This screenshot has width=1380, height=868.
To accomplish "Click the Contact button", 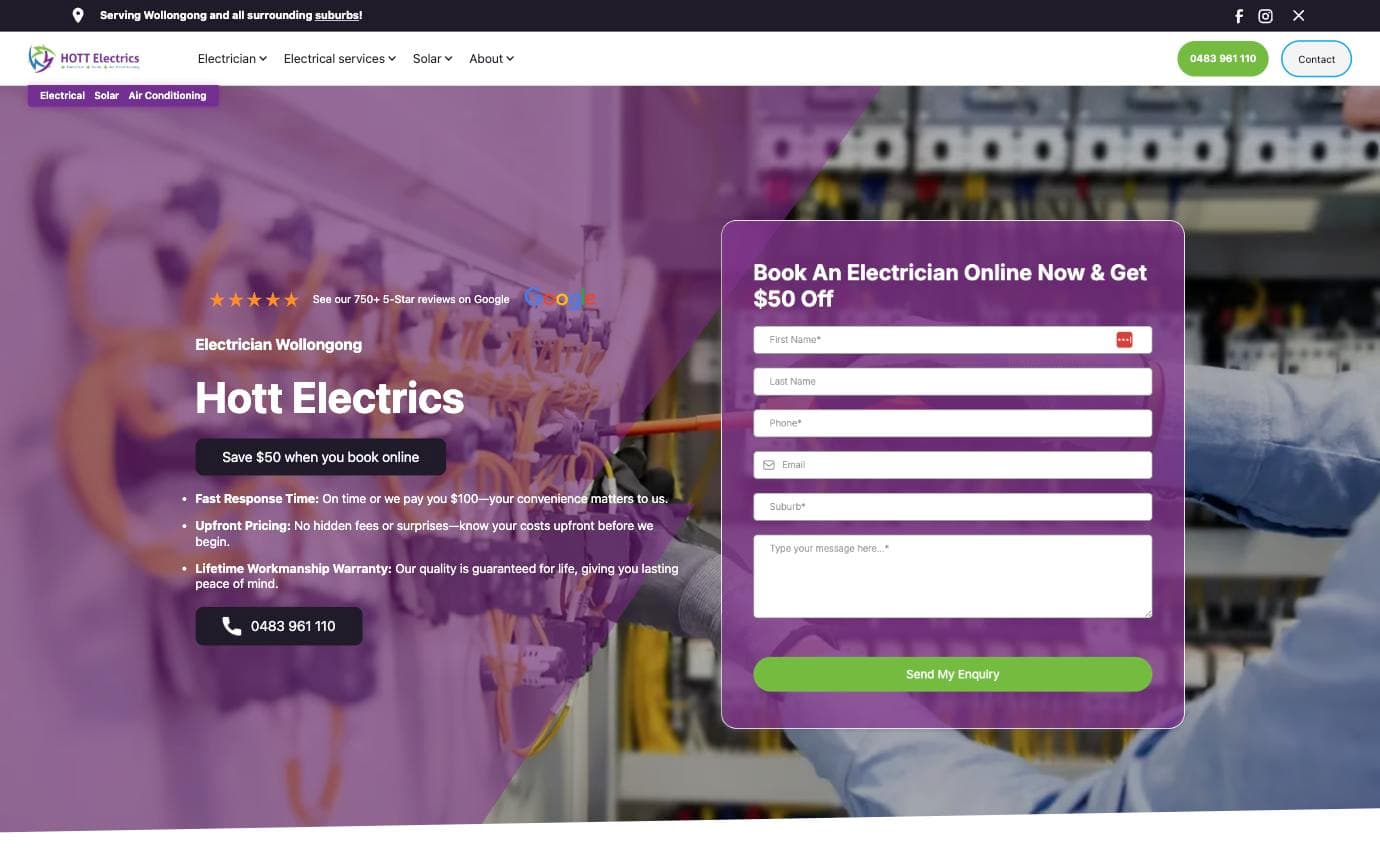I will click(1317, 59).
